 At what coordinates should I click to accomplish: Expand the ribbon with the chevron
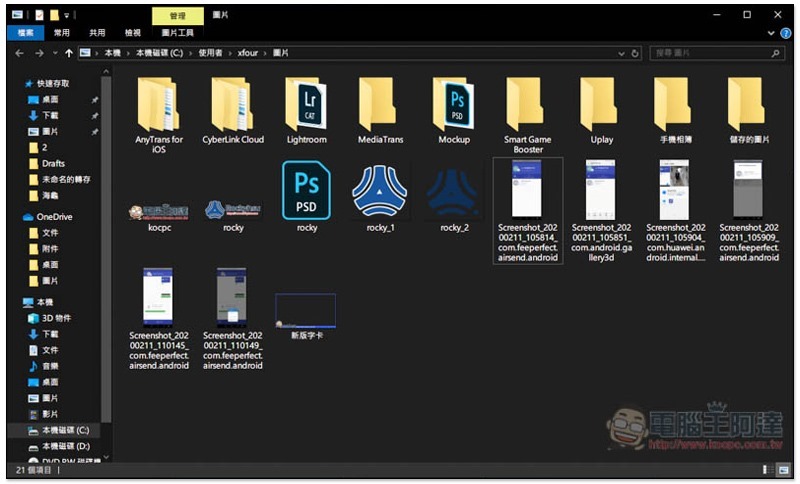tap(771, 33)
